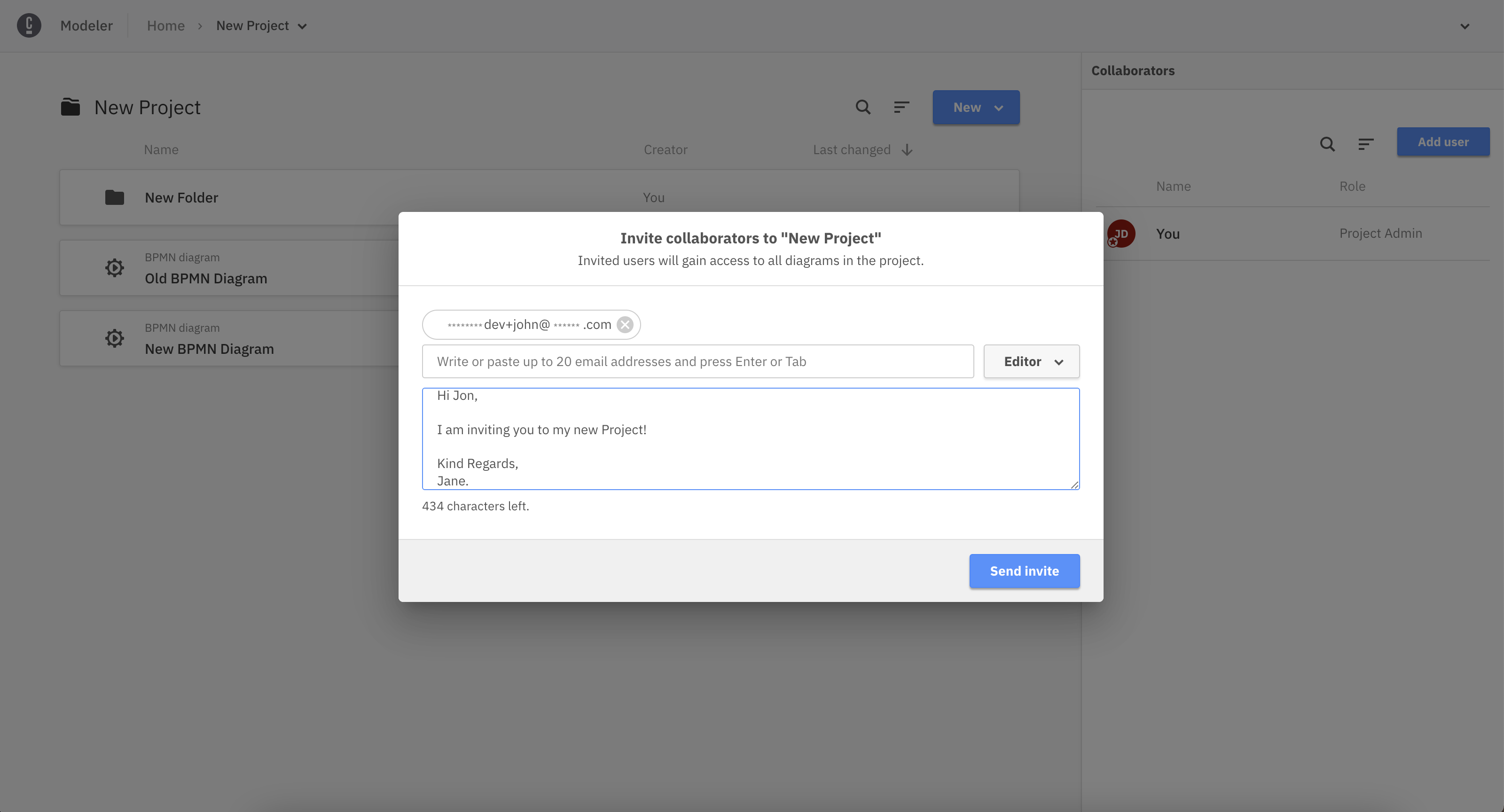Click the Add user button
The width and height of the screenshot is (1504, 812).
tap(1443, 141)
